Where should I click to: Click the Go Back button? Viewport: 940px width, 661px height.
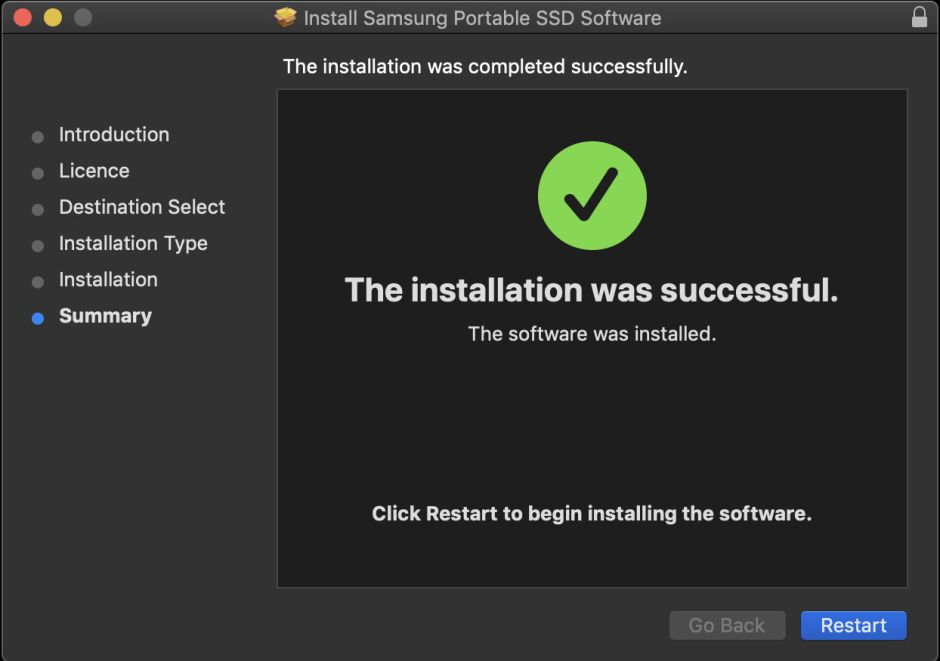(727, 625)
